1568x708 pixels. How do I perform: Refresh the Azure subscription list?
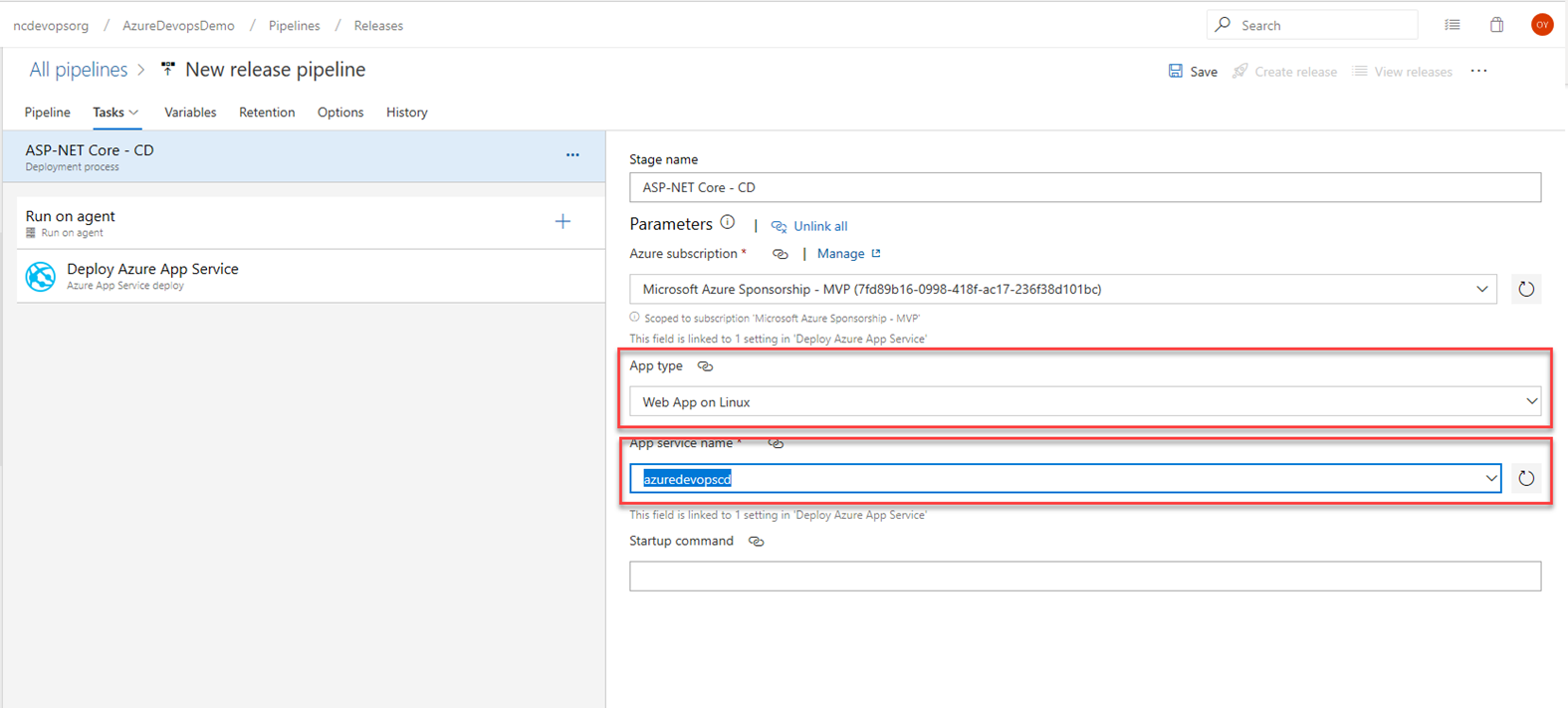[x=1526, y=290]
